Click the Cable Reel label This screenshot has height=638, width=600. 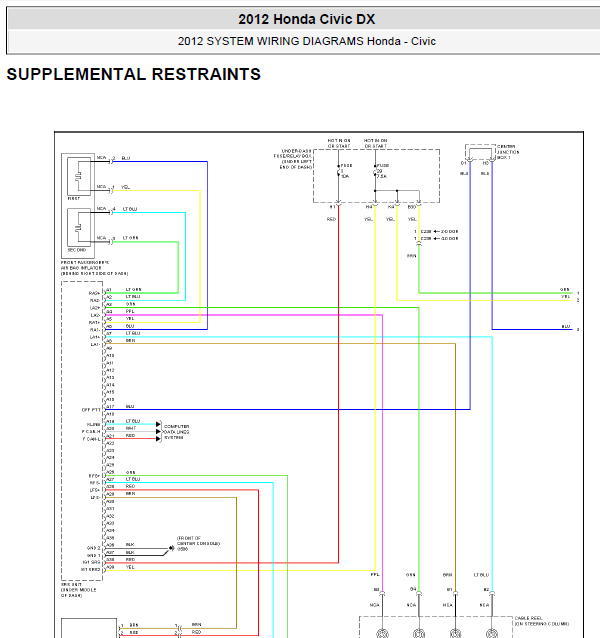click(x=541, y=621)
